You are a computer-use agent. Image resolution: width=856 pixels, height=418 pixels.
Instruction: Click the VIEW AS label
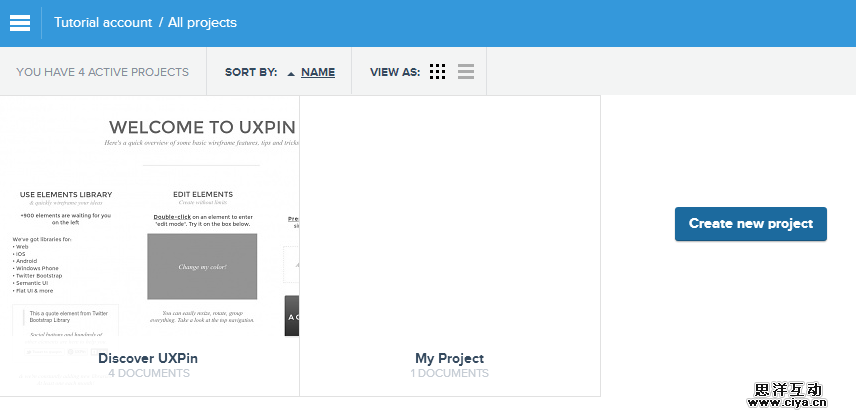pos(395,72)
